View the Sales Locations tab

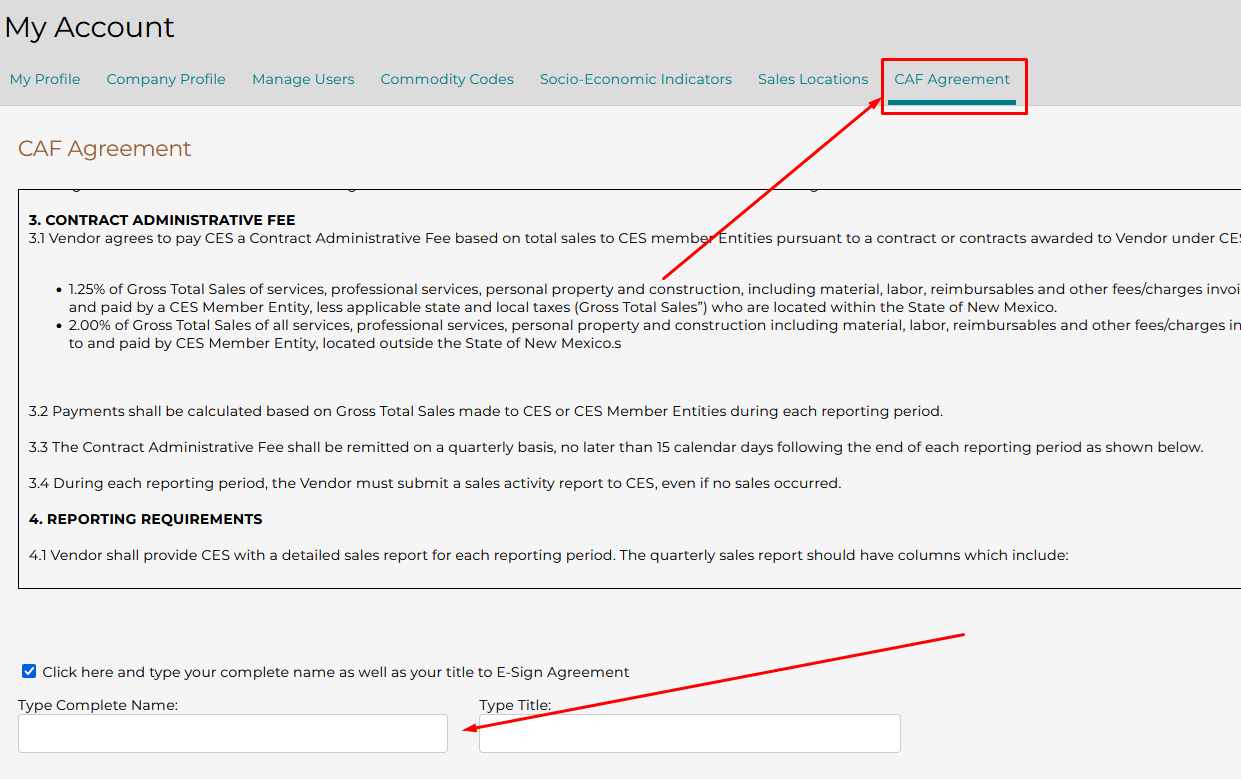[813, 79]
